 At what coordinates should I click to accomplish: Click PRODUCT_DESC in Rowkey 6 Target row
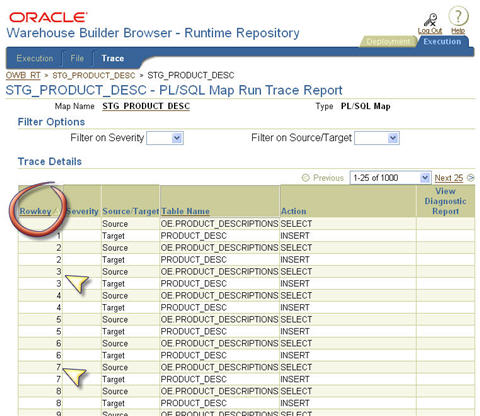point(193,355)
